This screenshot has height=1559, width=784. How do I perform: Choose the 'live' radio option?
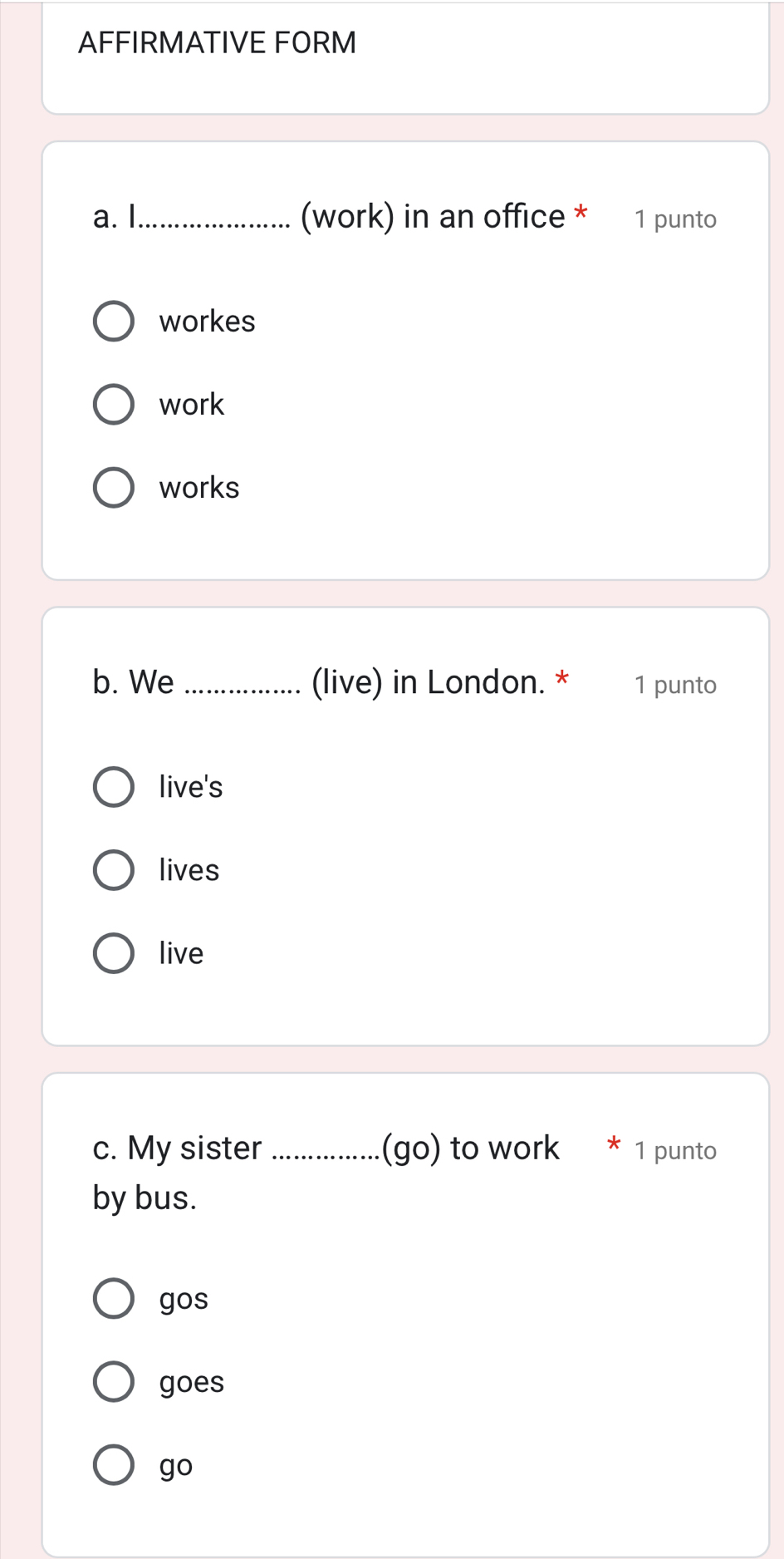(113, 953)
